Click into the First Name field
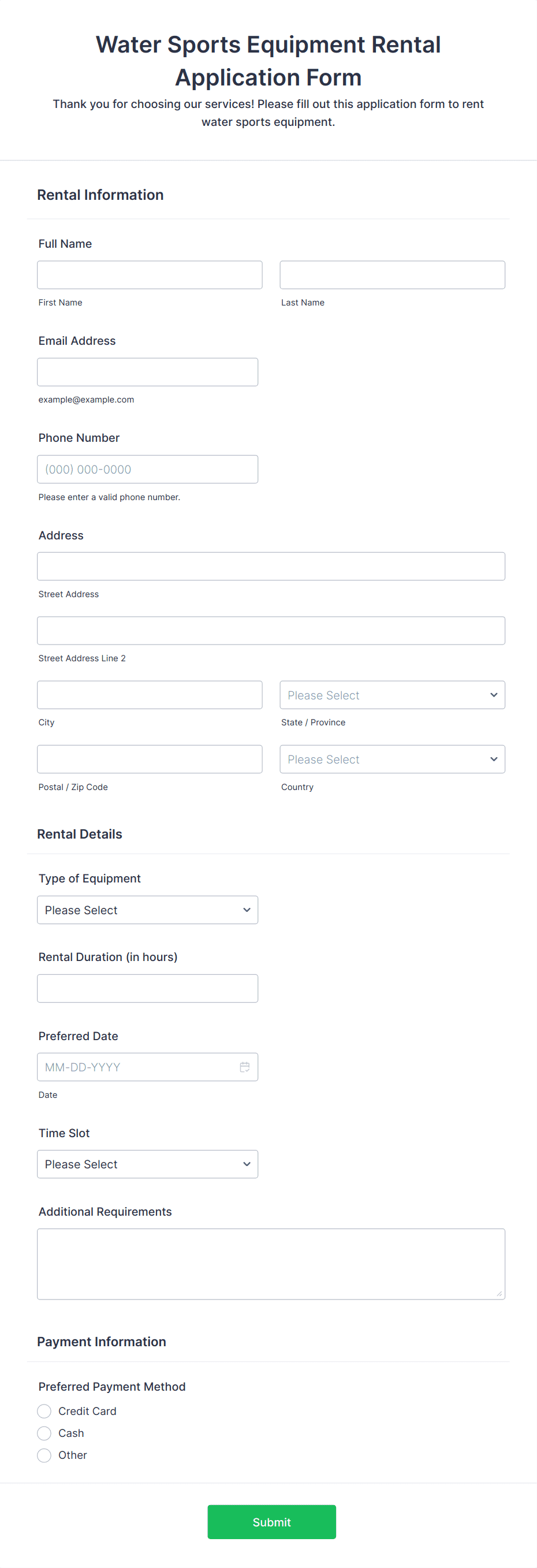537x1568 pixels. (x=149, y=274)
